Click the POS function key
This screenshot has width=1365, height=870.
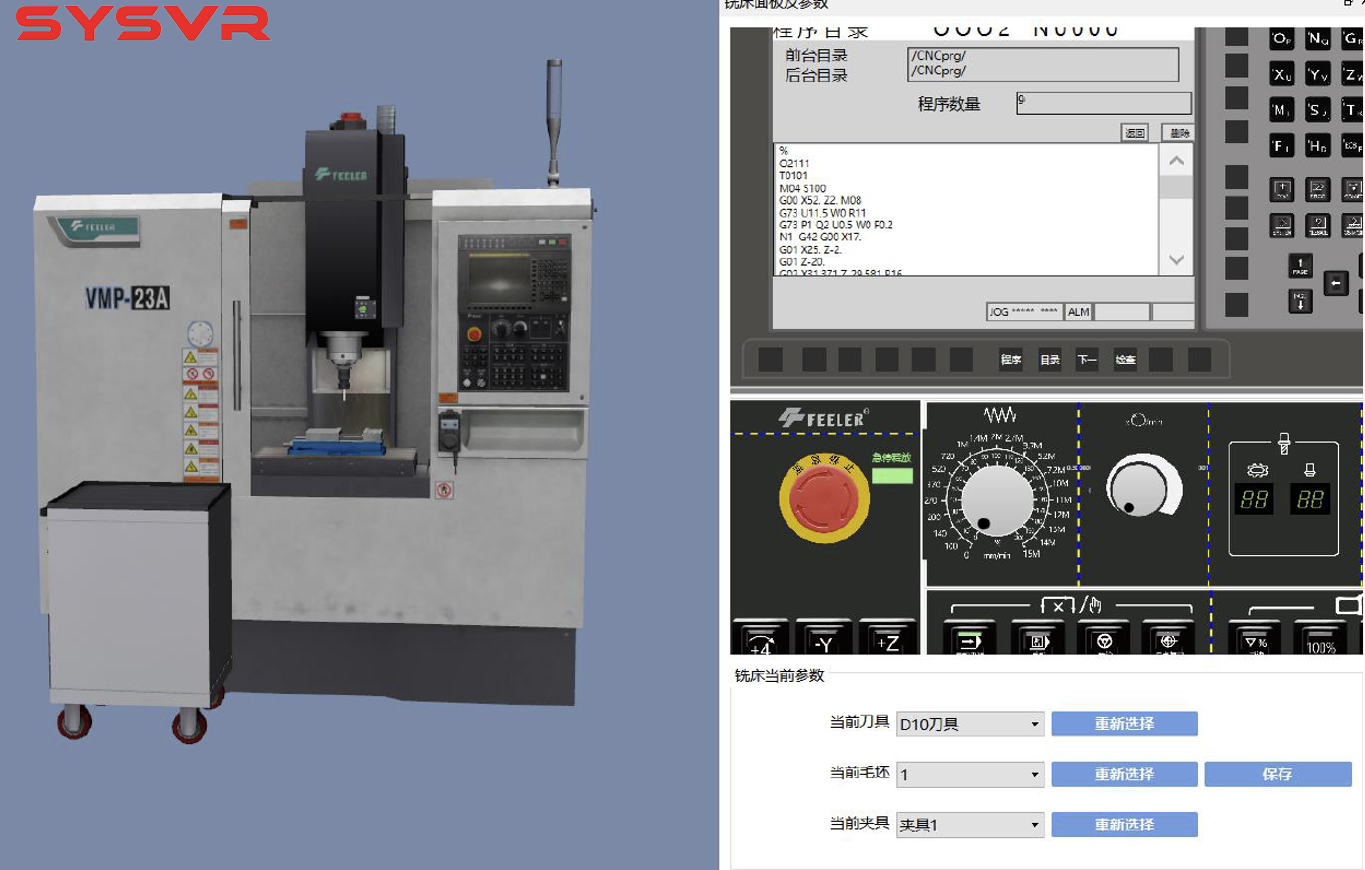point(1282,189)
